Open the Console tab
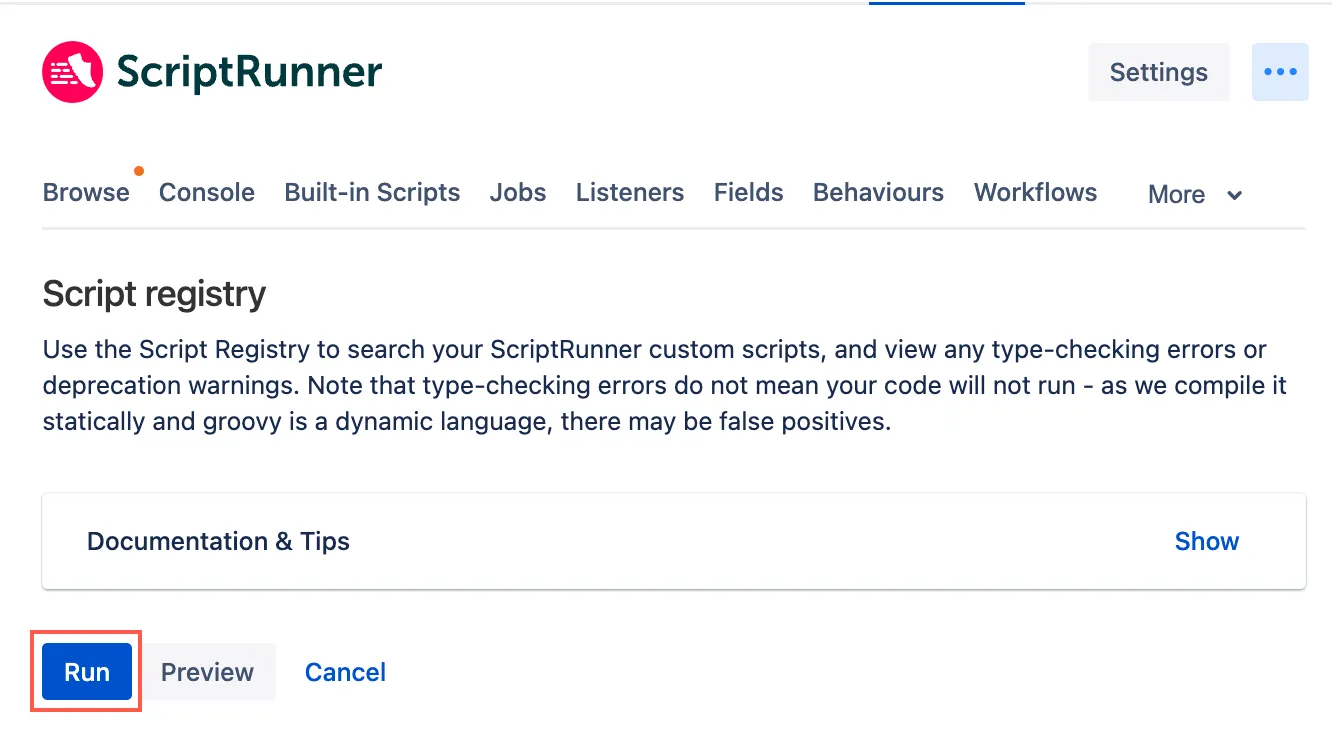The width and height of the screenshot is (1332, 732). [x=207, y=192]
